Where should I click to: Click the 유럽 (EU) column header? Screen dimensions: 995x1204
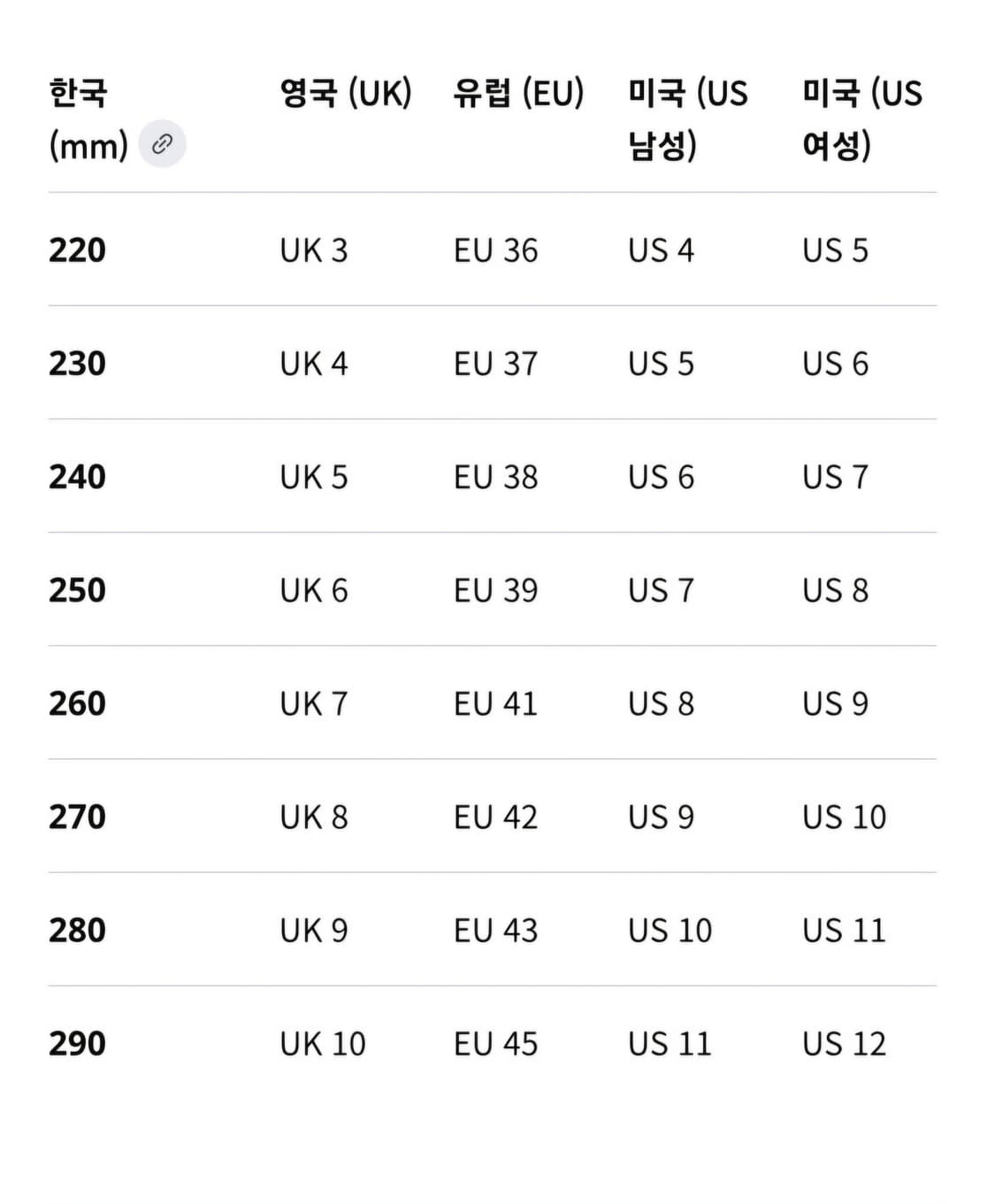(x=518, y=93)
